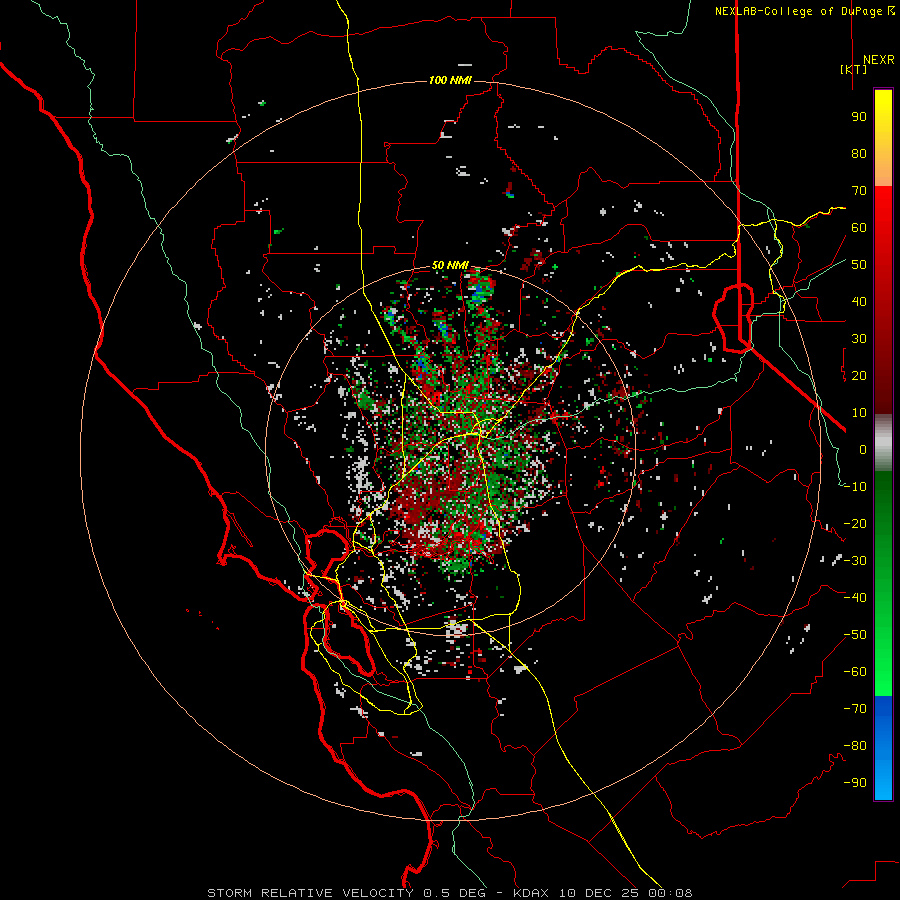Screen dimensions: 900x900
Task: Click the 60 value on the velocity scale
Action: point(859,227)
